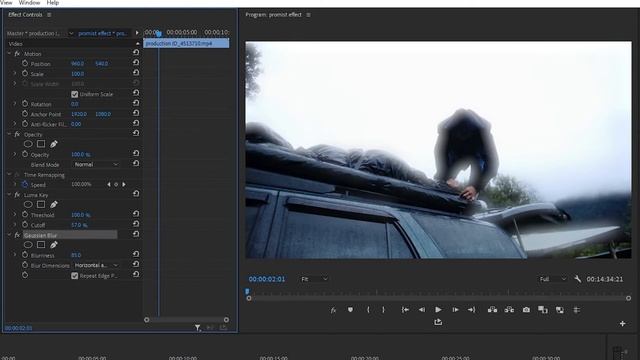Click filter properties funnel icon
The width and height of the screenshot is (640, 360).
(x=198, y=327)
